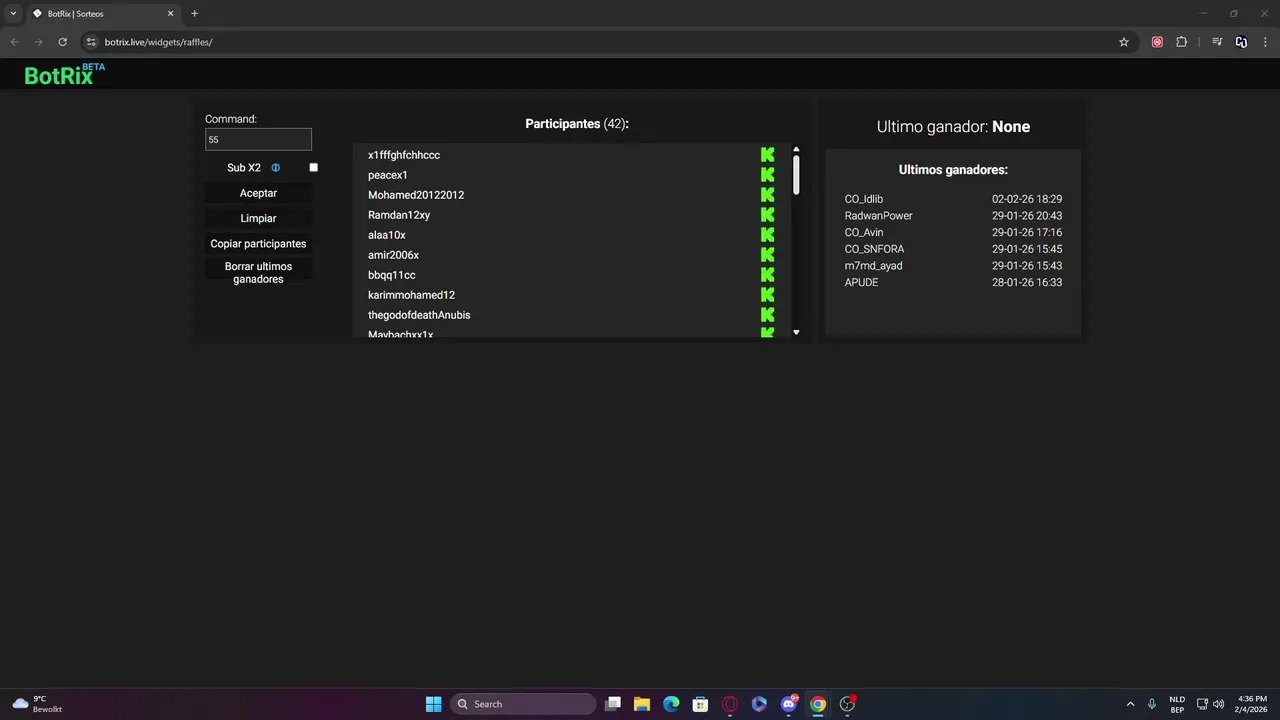Open the Chrome extensions puzzle icon
The image size is (1280, 720).
pos(1182,42)
